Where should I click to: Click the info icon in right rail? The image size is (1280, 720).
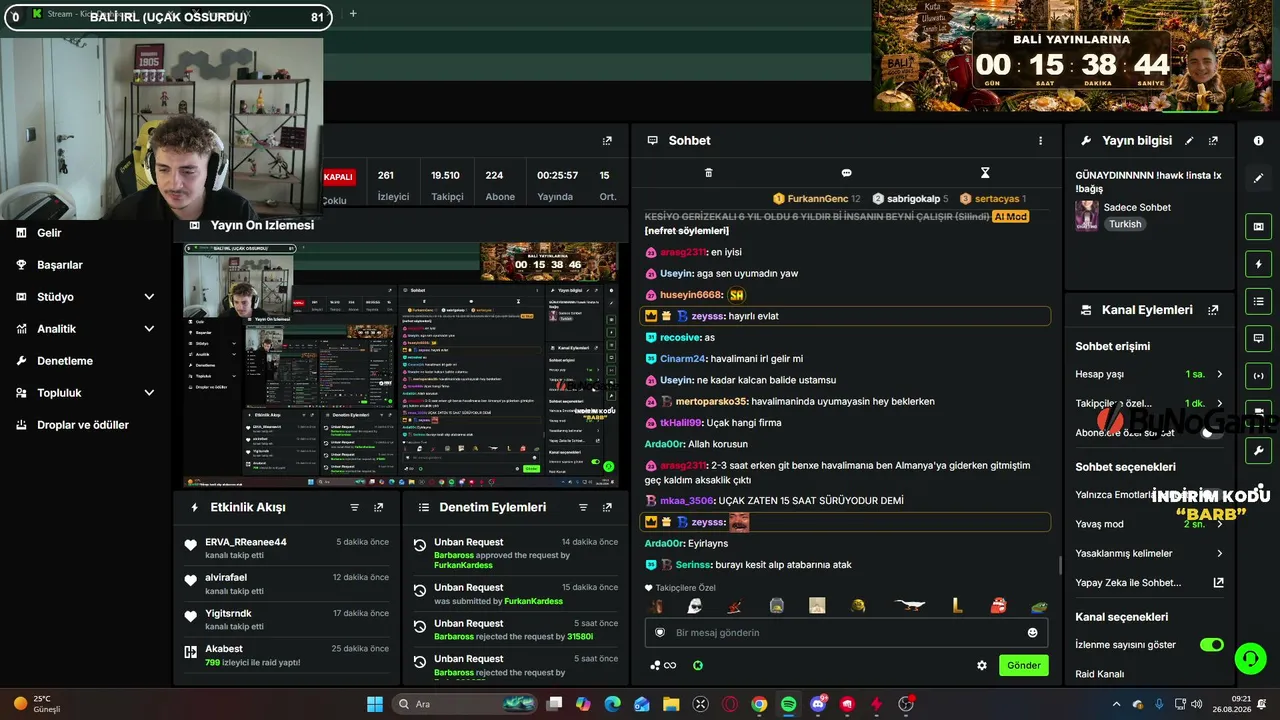coord(1258,141)
